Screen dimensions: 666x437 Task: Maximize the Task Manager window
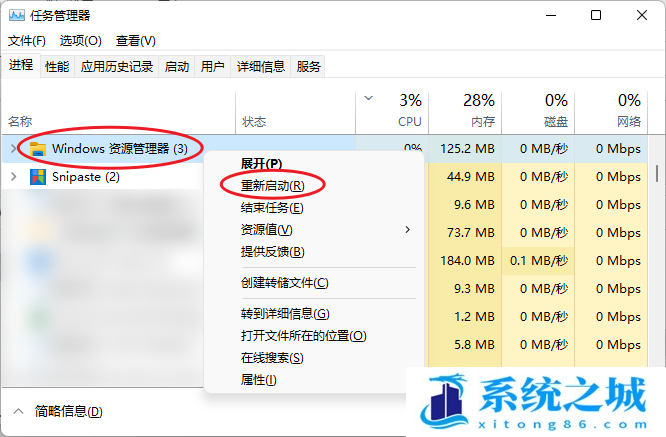[596, 15]
